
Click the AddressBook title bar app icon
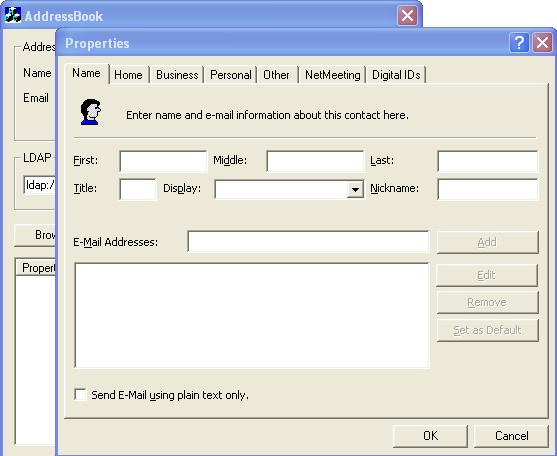pyautogui.click(x=13, y=15)
